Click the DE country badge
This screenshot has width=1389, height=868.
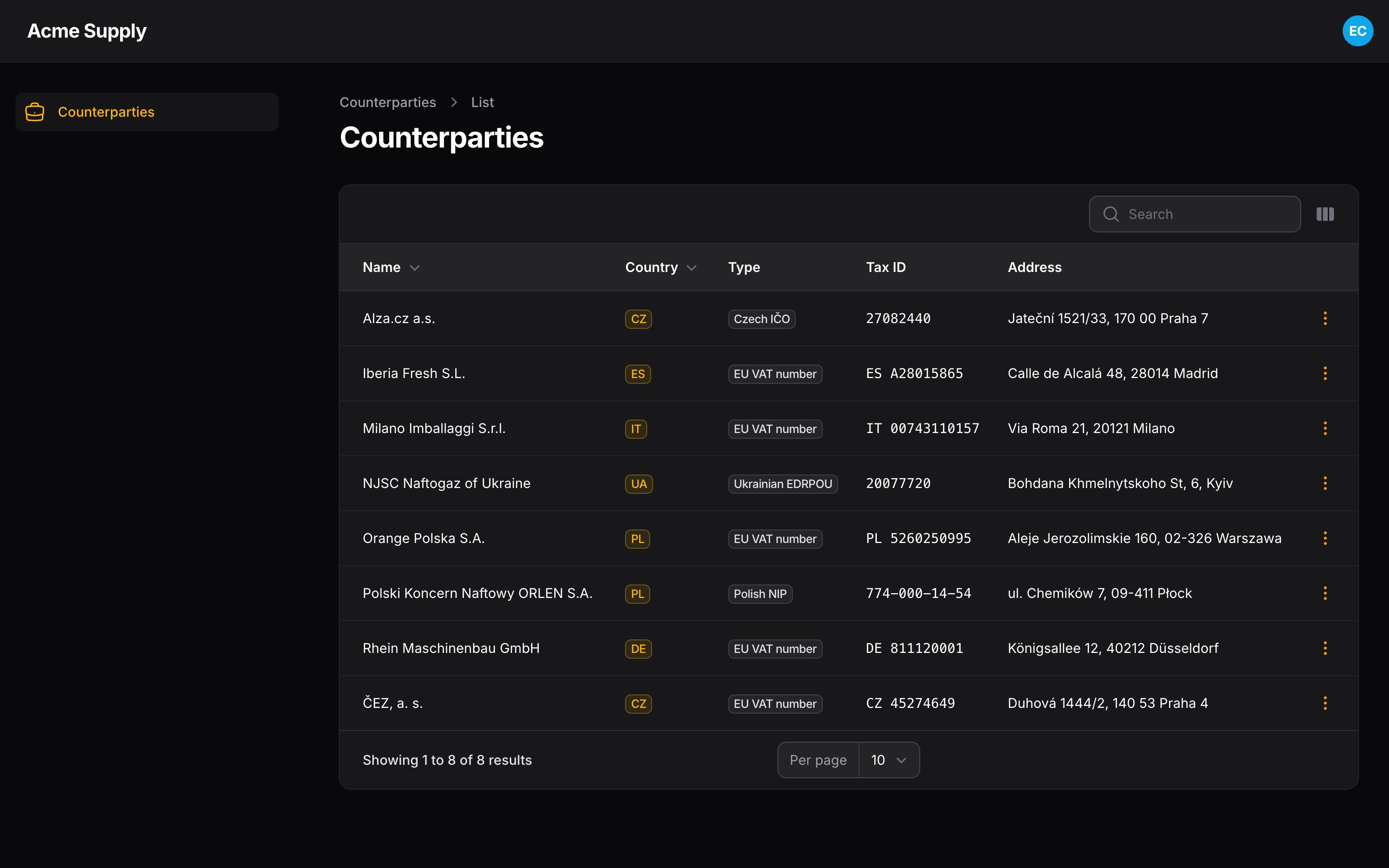click(x=638, y=649)
